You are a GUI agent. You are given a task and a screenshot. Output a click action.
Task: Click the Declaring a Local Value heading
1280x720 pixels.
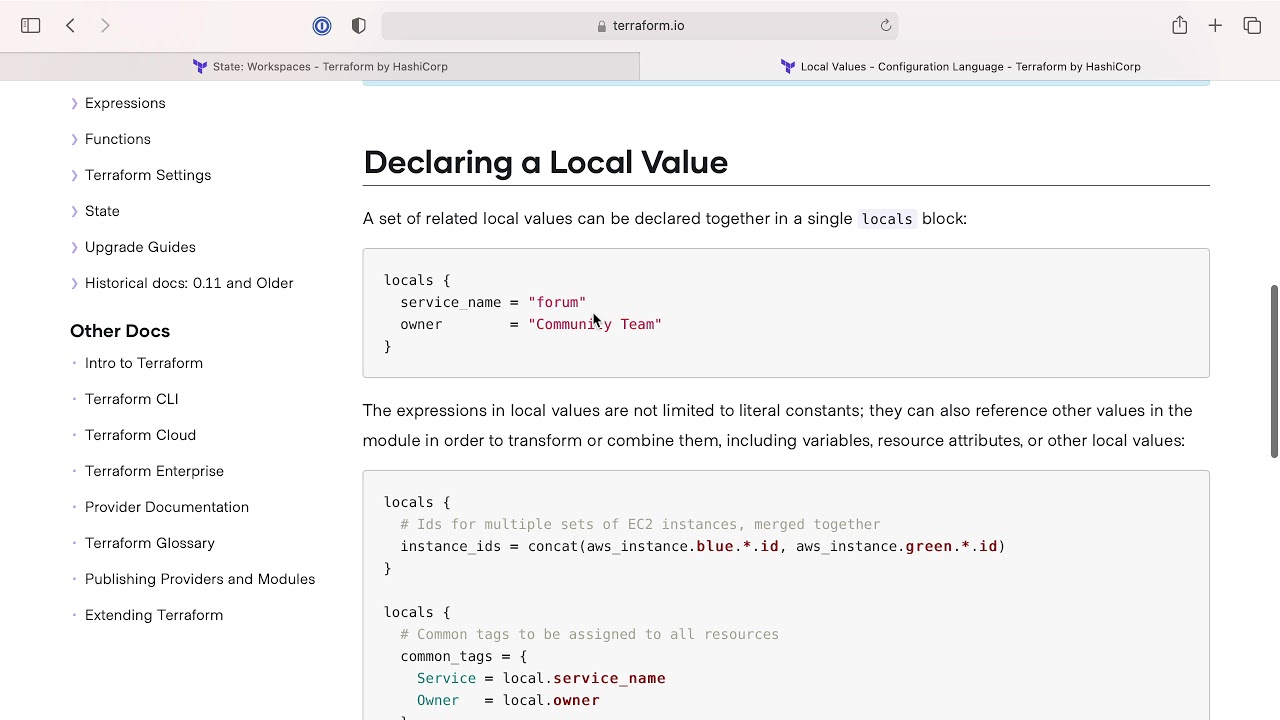pyautogui.click(x=545, y=162)
